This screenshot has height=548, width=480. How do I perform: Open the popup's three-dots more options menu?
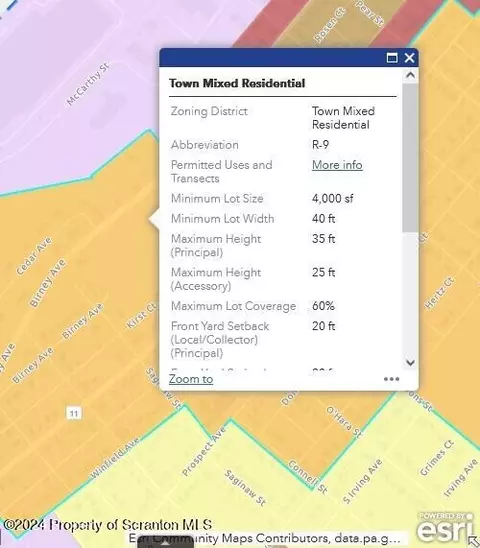392,379
